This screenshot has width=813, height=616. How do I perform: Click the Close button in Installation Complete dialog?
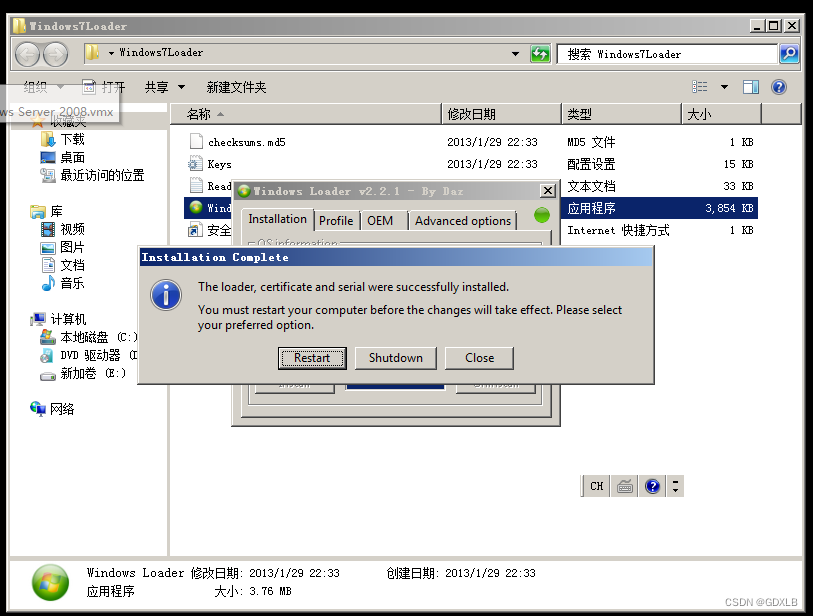(x=479, y=358)
